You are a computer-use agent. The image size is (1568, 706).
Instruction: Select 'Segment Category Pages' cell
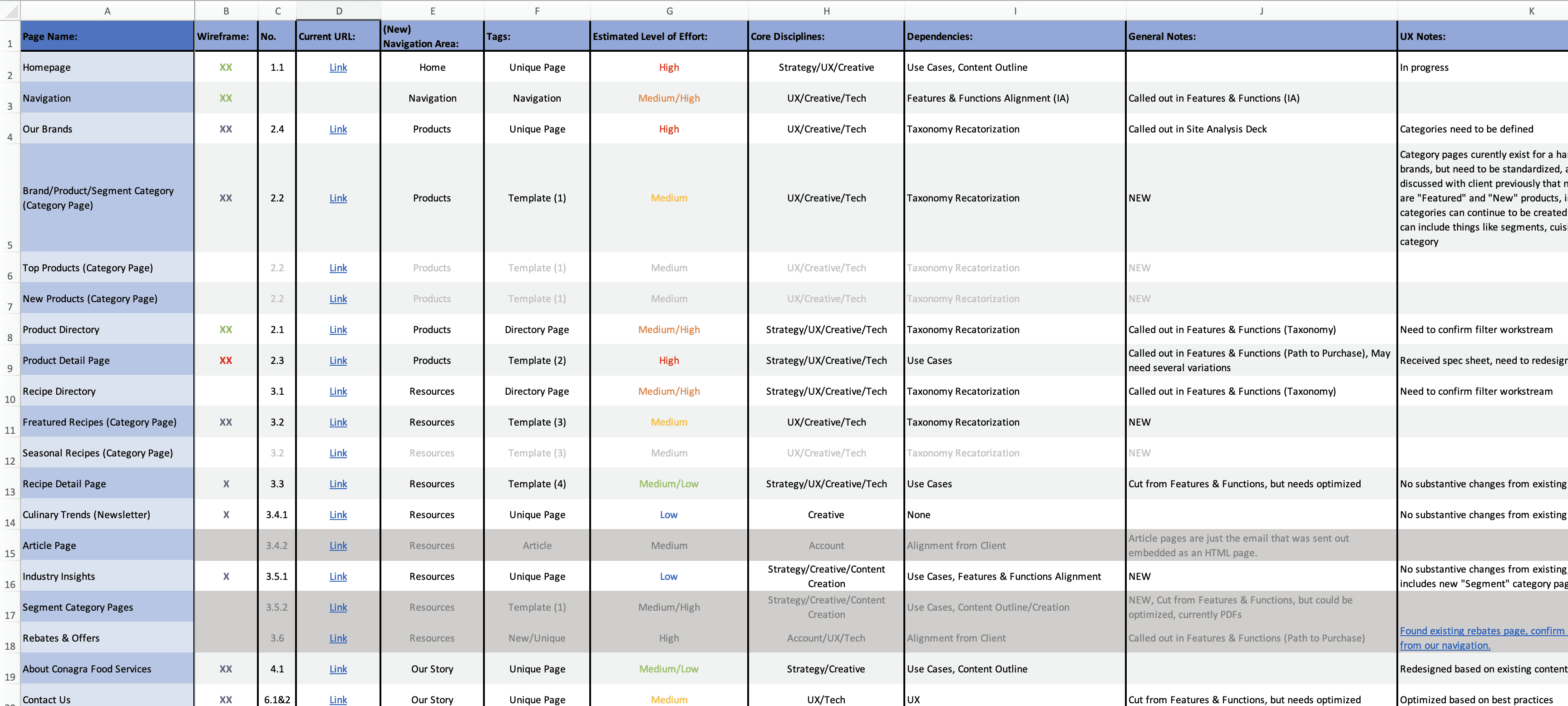point(107,608)
